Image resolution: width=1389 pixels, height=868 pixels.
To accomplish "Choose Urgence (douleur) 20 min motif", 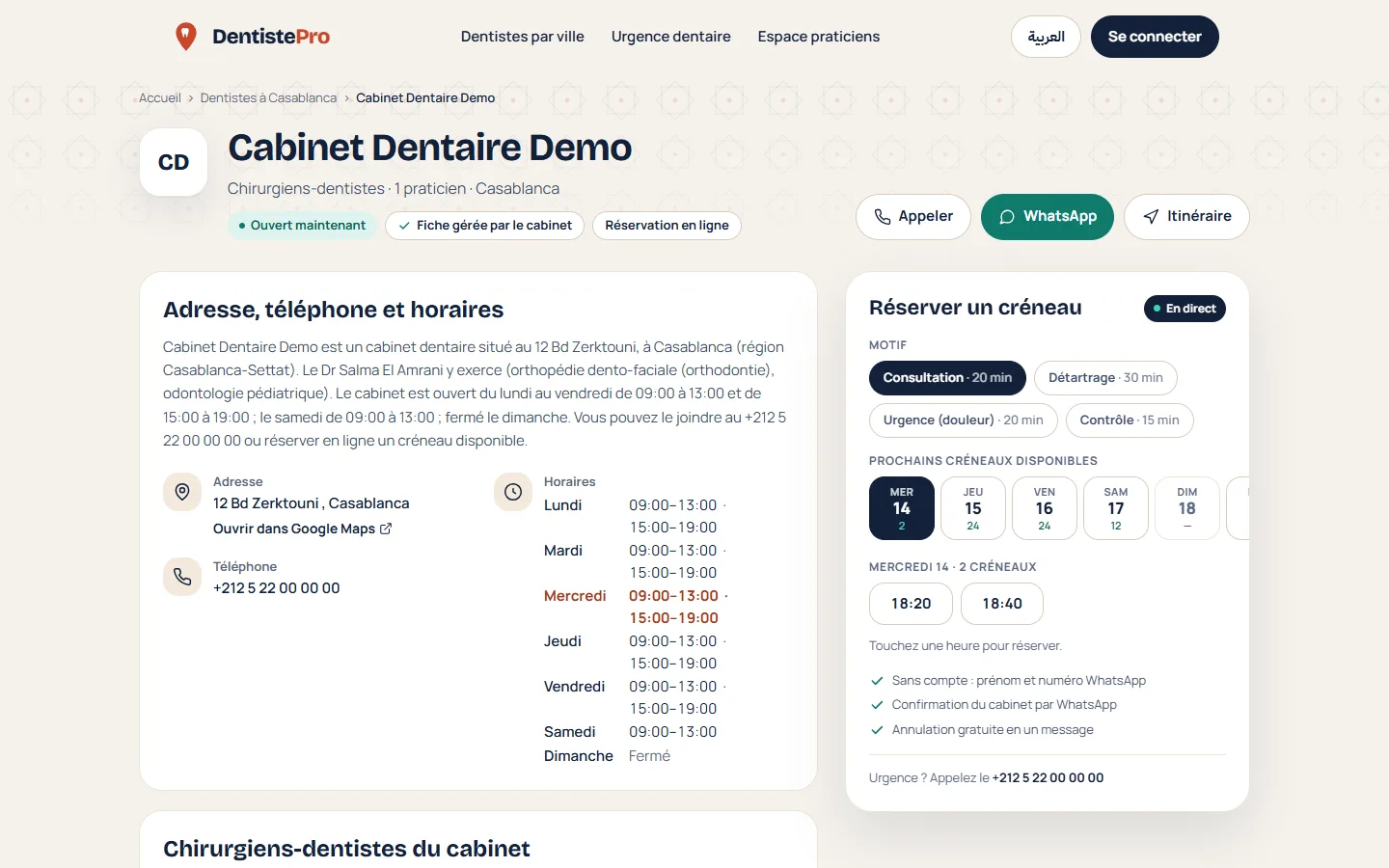I will tap(964, 420).
